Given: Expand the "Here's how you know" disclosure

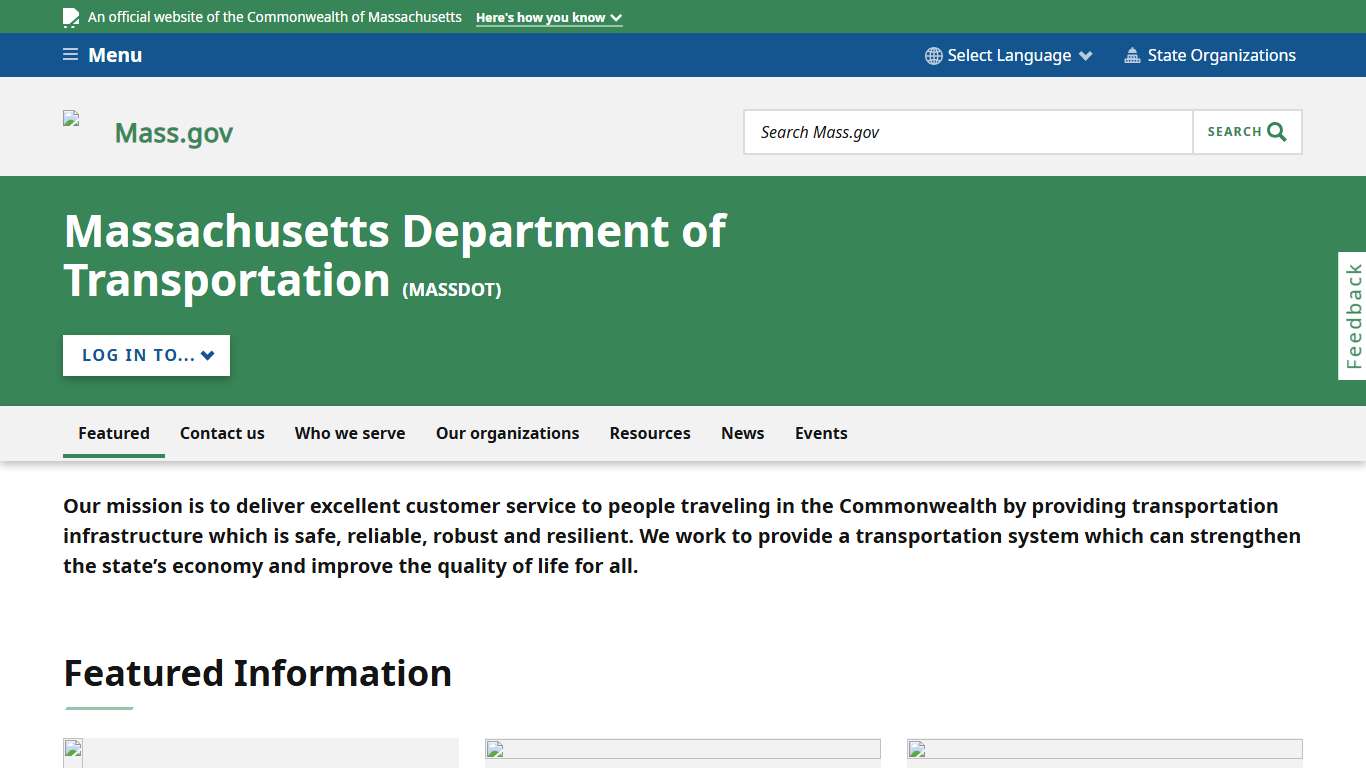Looking at the screenshot, I should tap(548, 17).
